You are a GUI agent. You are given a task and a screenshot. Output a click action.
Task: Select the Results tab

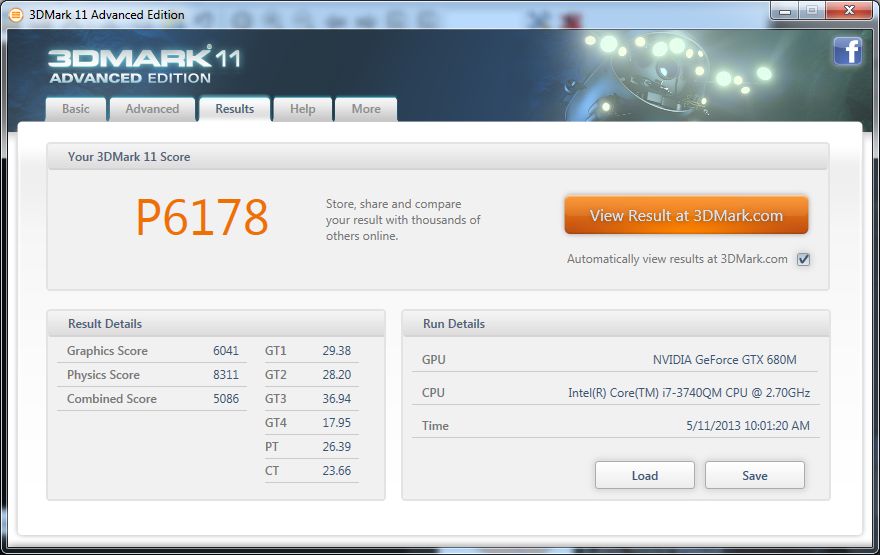click(235, 109)
